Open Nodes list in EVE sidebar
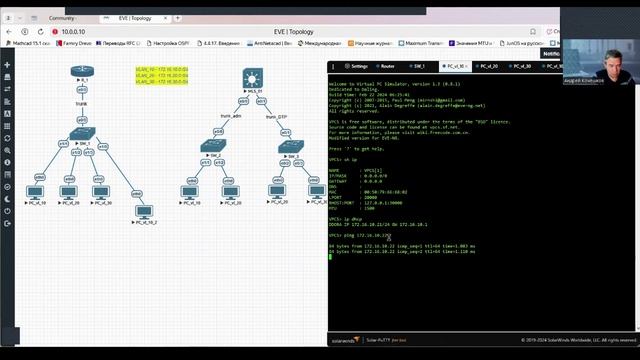The height and width of the screenshot is (360, 640). (7, 77)
